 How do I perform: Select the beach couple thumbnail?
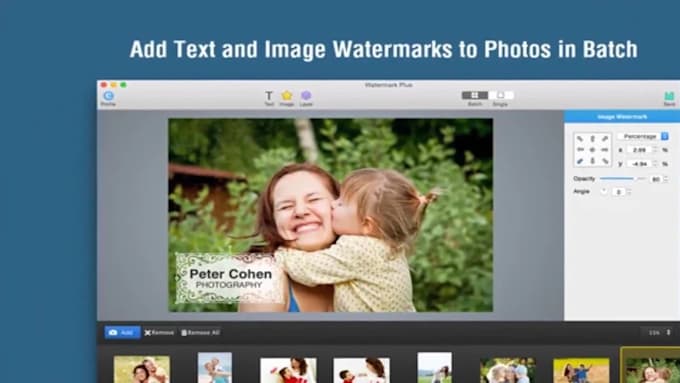(x=215, y=367)
